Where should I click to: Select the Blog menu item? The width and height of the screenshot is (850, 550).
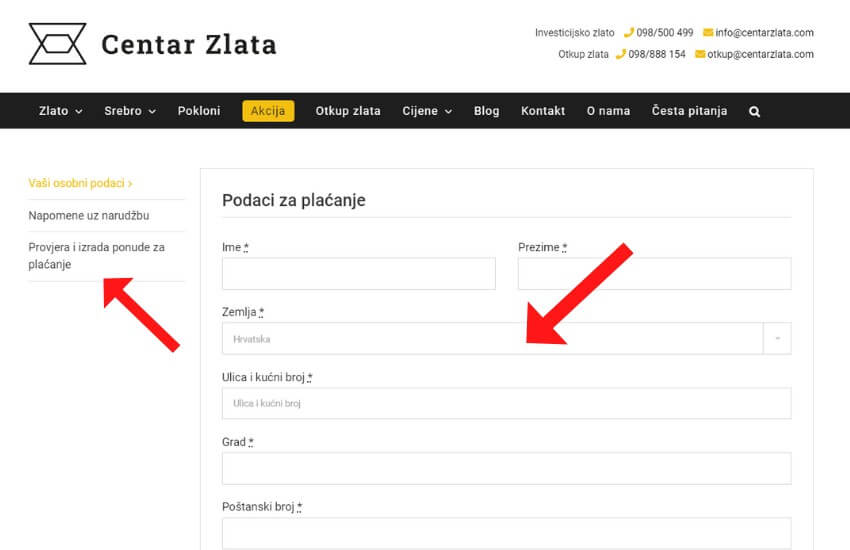[x=486, y=111]
